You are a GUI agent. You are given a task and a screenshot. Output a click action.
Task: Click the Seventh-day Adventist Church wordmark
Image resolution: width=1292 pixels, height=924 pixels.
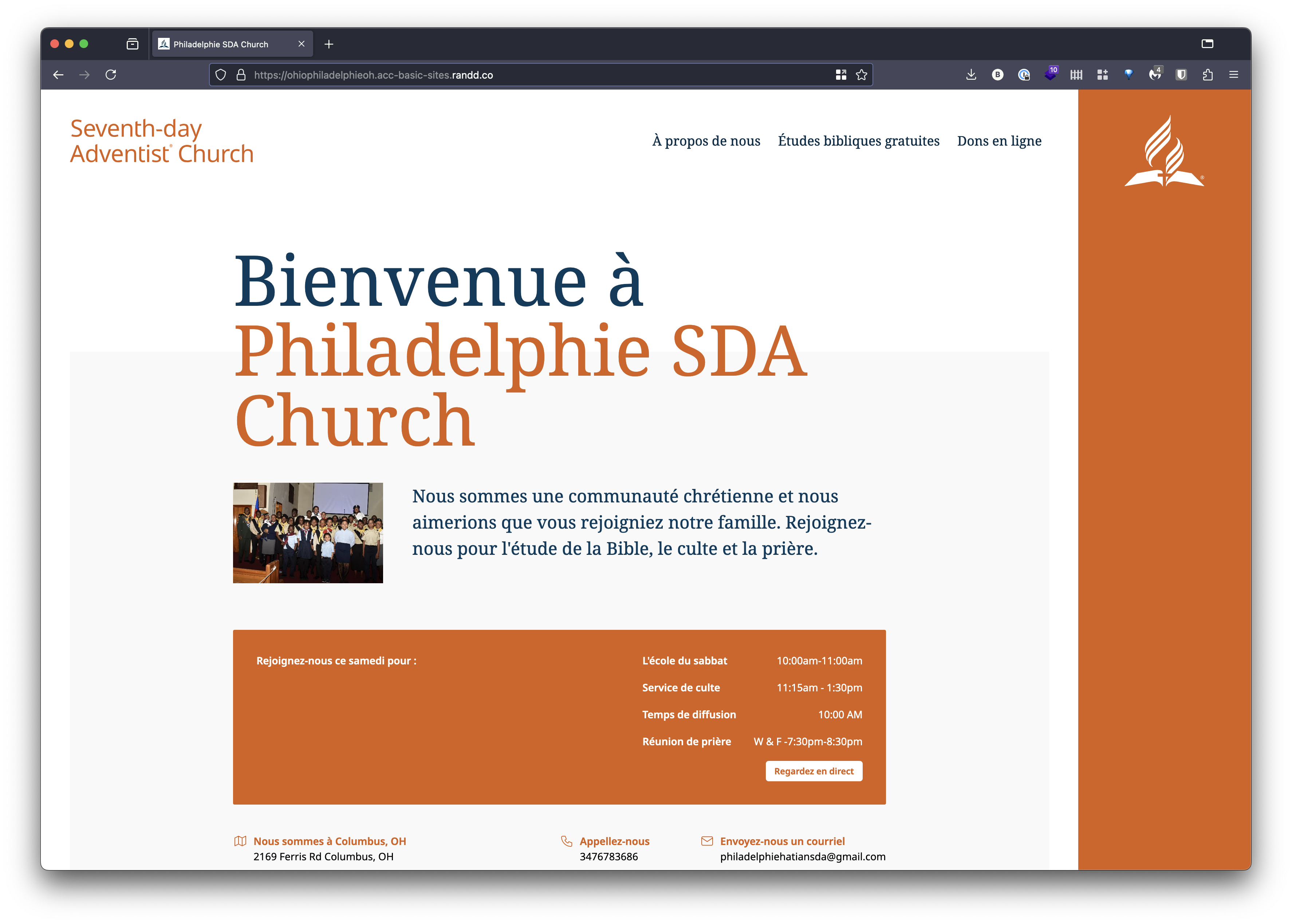tap(162, 141)
